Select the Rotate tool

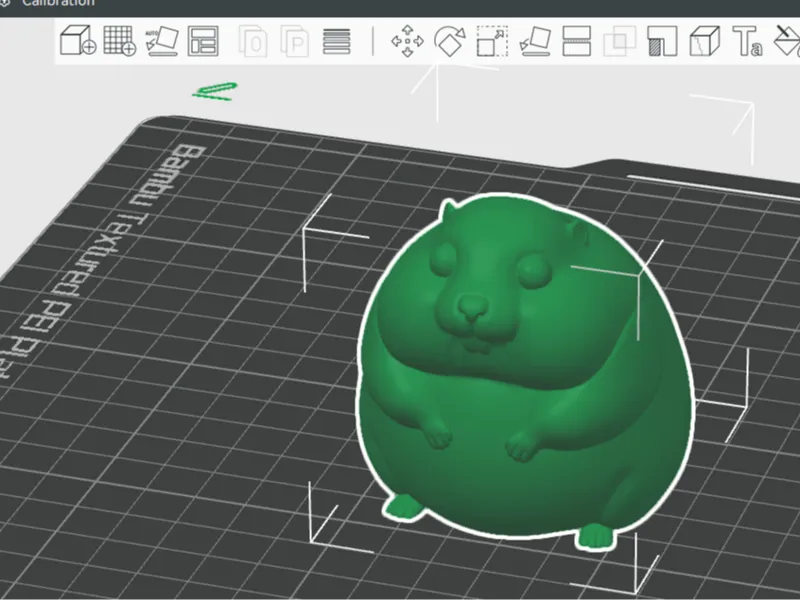click(x=449, y=41)
